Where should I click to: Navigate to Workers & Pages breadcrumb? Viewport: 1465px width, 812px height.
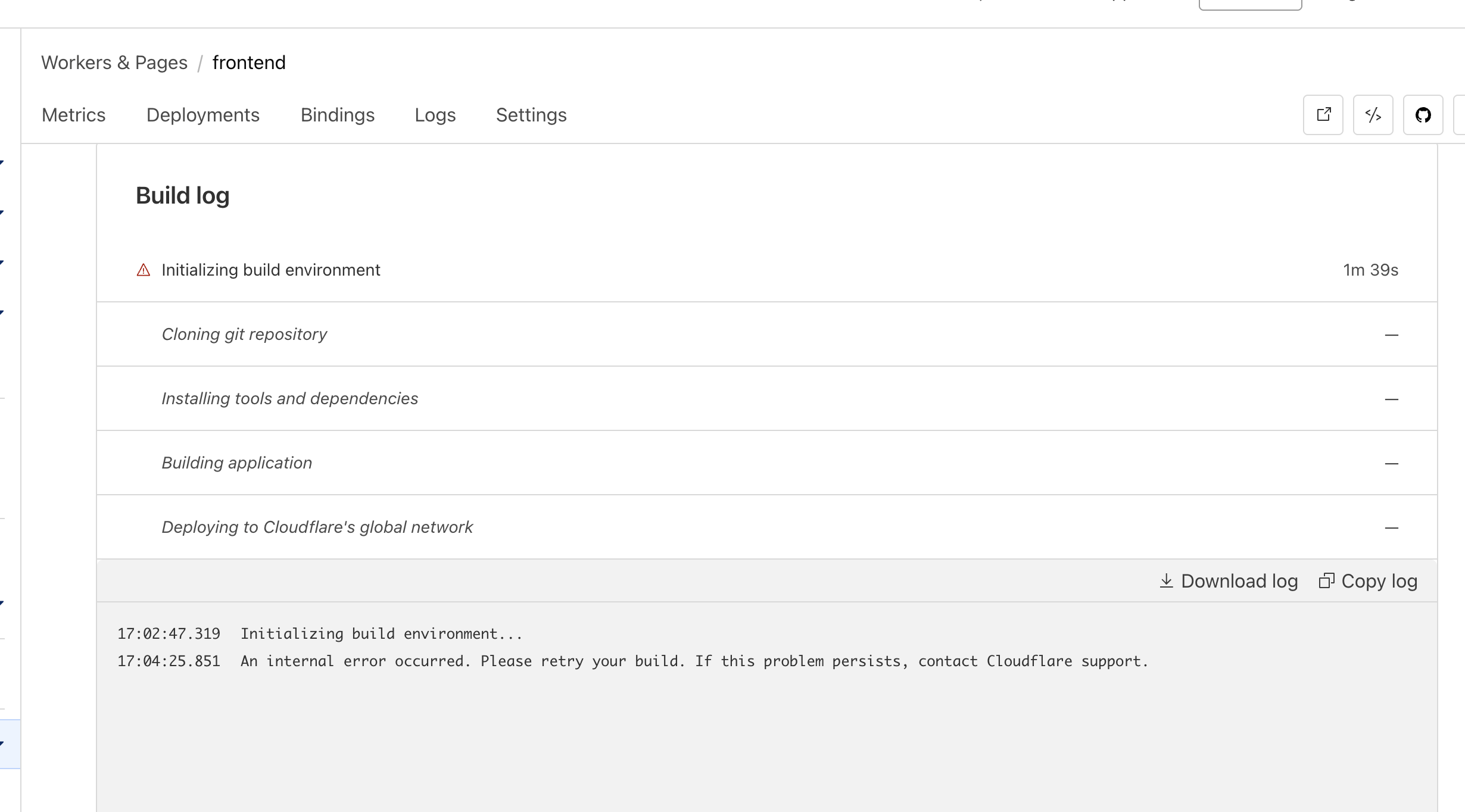pyautogui.click(x=114, y=63)
